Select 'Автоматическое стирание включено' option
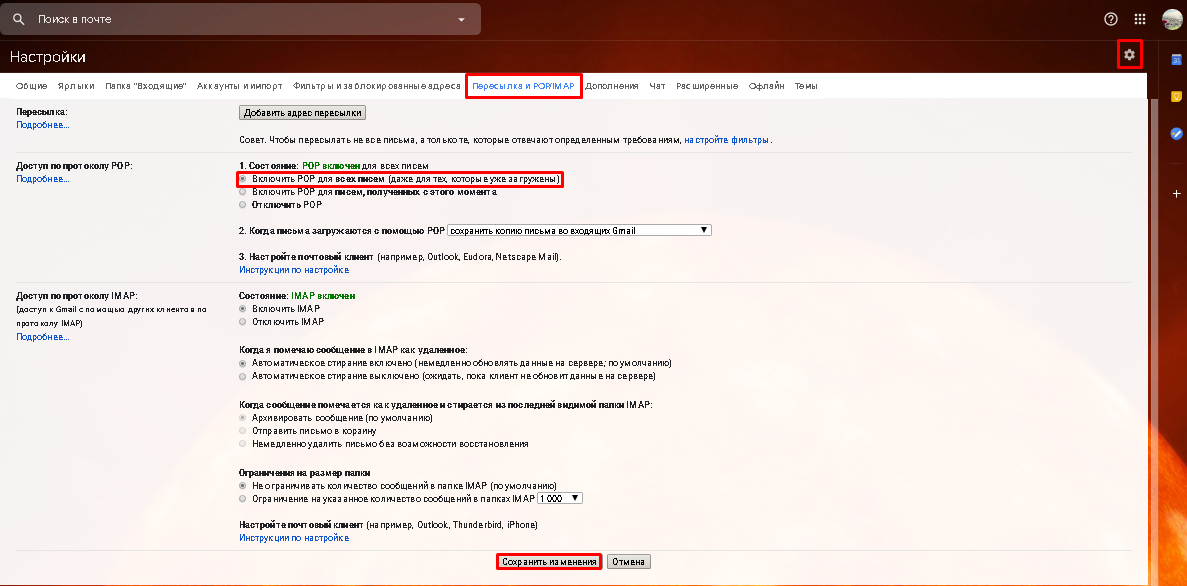Viewport: 1187px width, 586px height. click(x=242, y=363)
